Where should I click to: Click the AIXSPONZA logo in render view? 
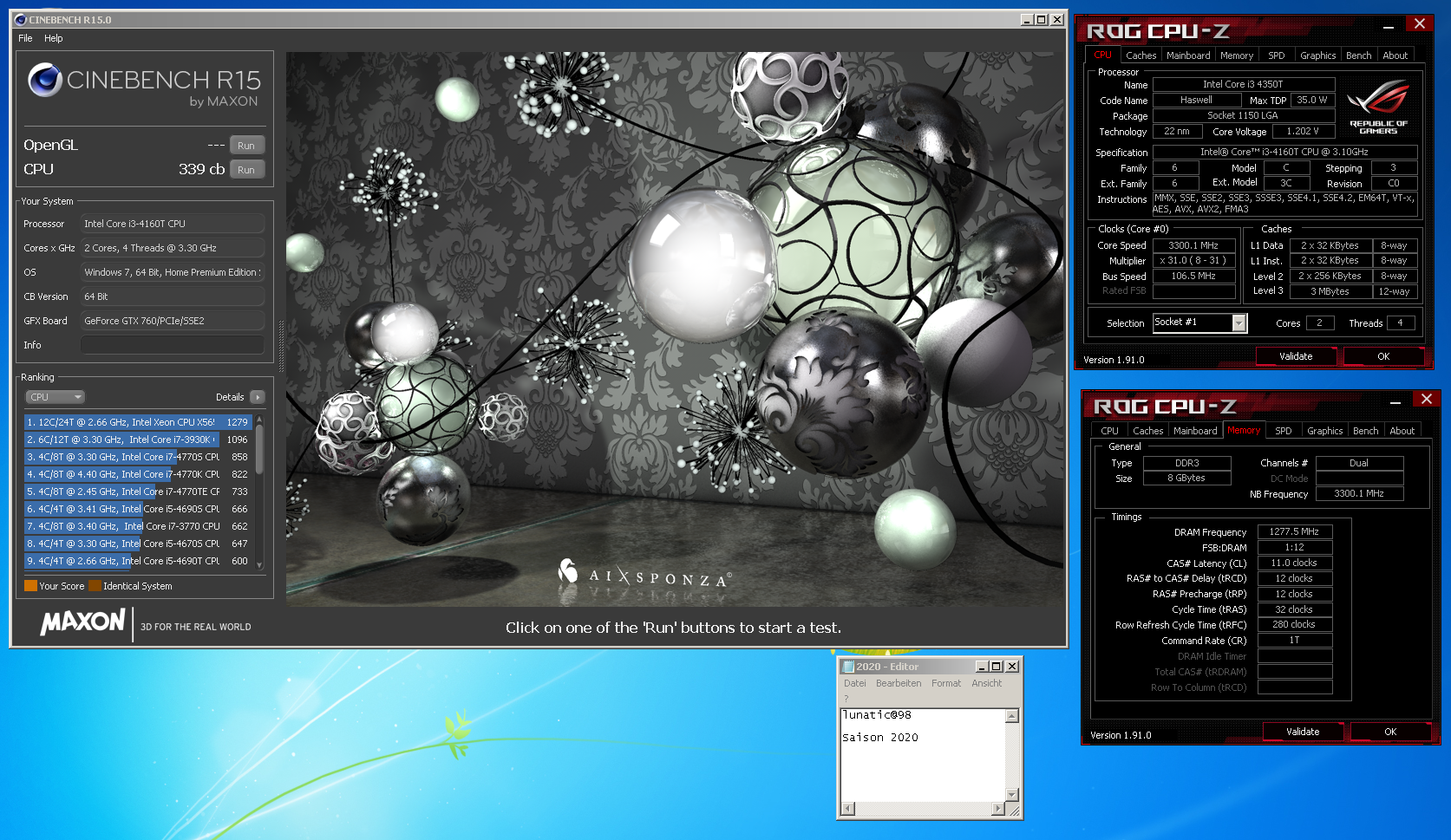click(x=644, y=574)
